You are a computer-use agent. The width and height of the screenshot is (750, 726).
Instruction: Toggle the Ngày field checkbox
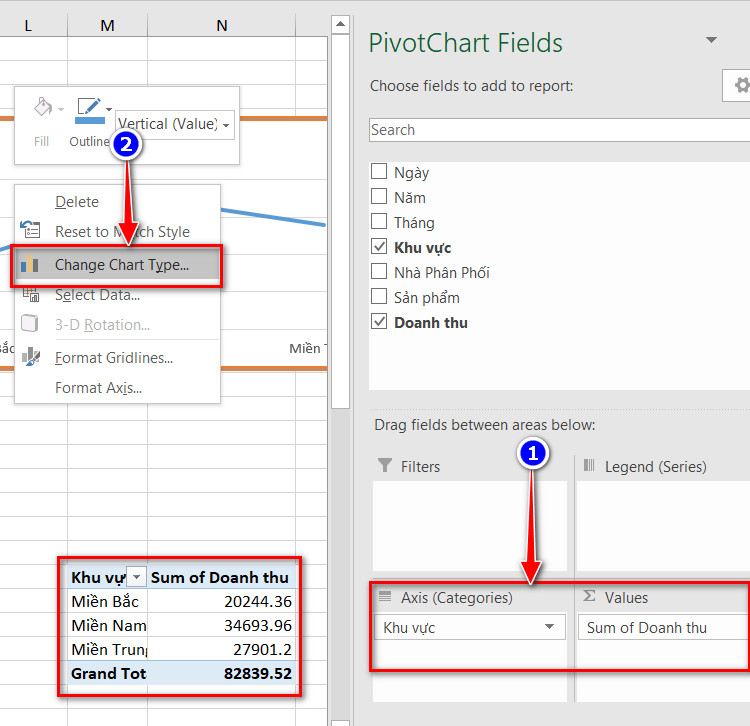click(x=379, y=171)
